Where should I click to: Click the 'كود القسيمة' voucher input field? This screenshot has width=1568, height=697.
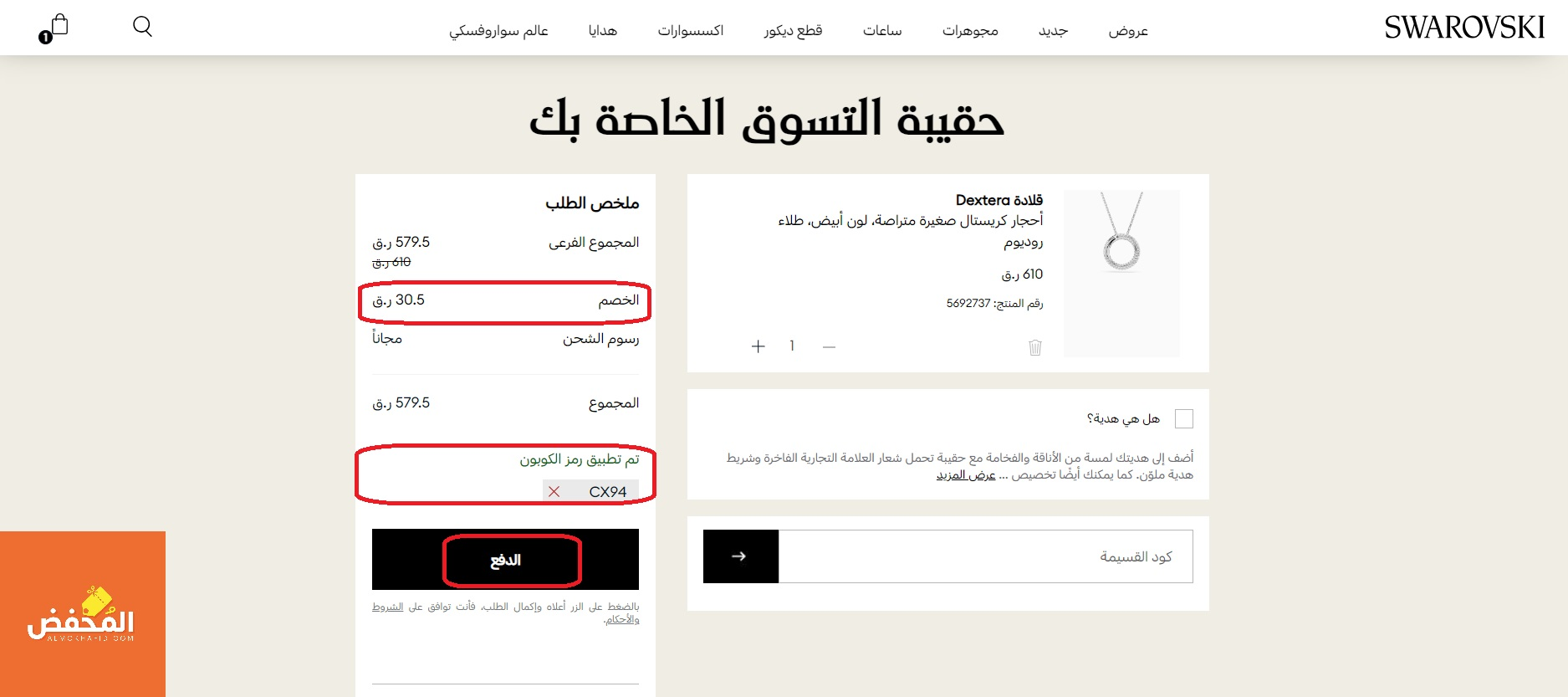[x=985, y=556]
